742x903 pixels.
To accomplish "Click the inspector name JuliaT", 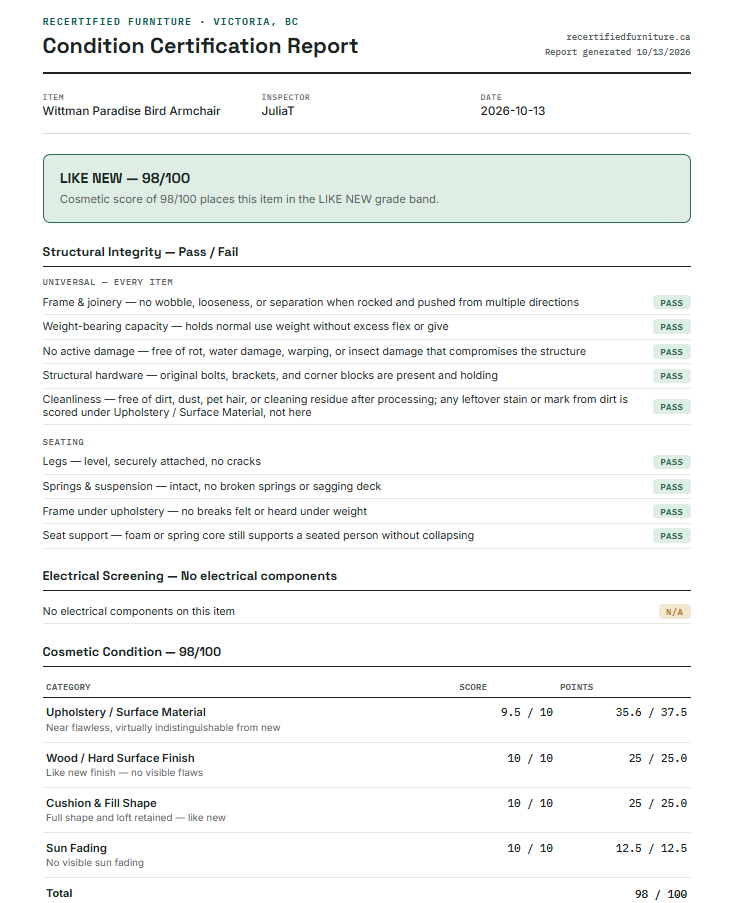I will click(x=278, y=111).
